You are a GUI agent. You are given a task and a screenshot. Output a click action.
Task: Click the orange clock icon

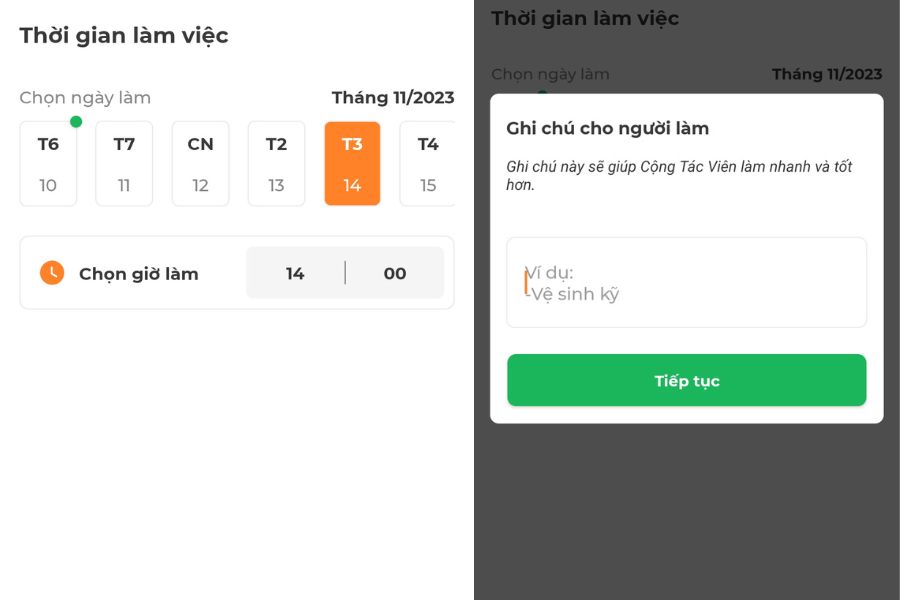point(52,273)
